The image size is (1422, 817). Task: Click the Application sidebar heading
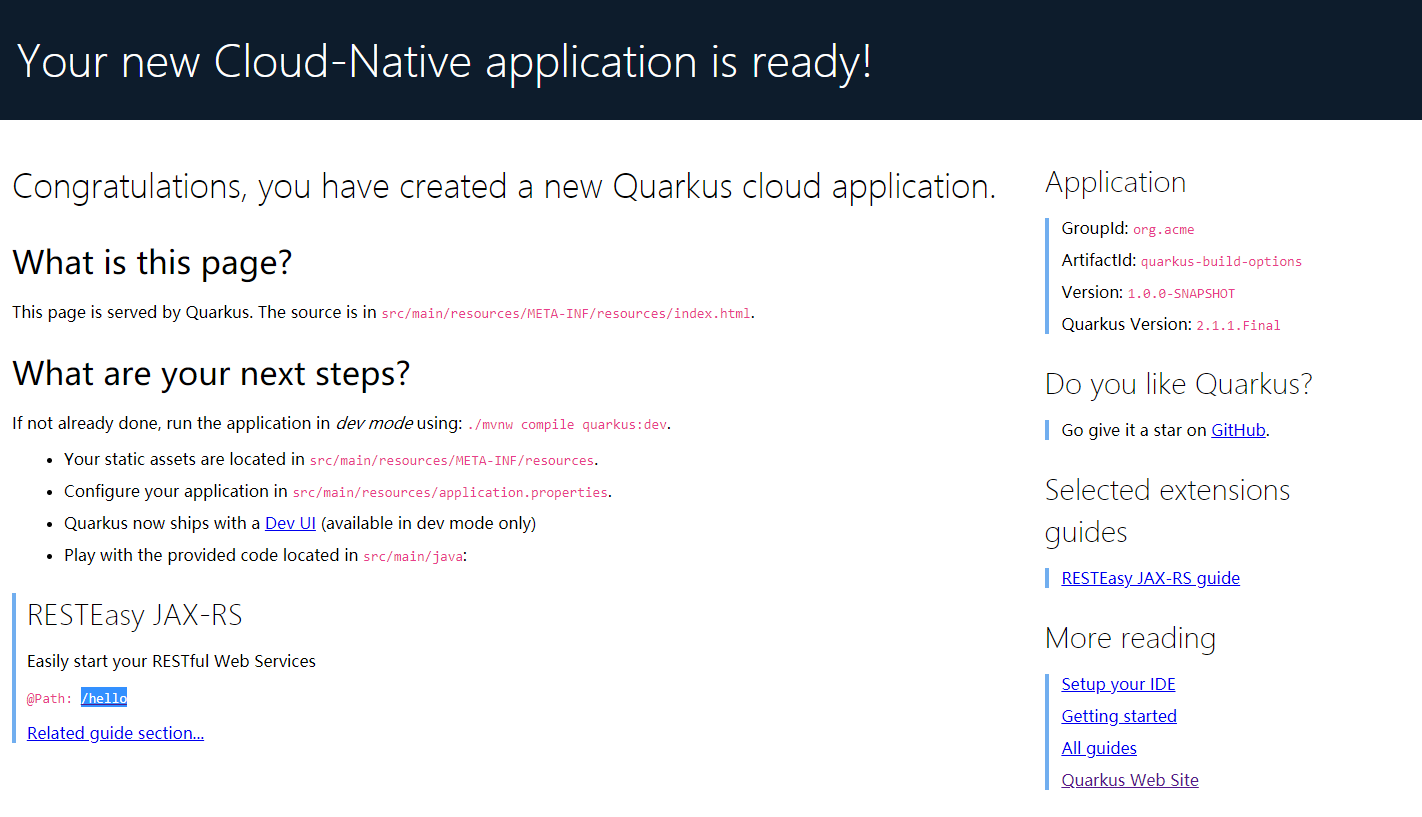coord(1115,182)
